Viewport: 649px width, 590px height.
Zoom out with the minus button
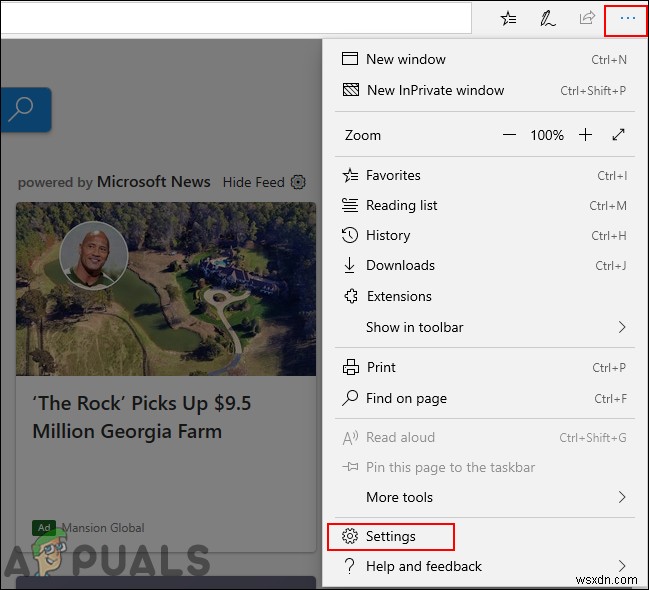point(509,135)
